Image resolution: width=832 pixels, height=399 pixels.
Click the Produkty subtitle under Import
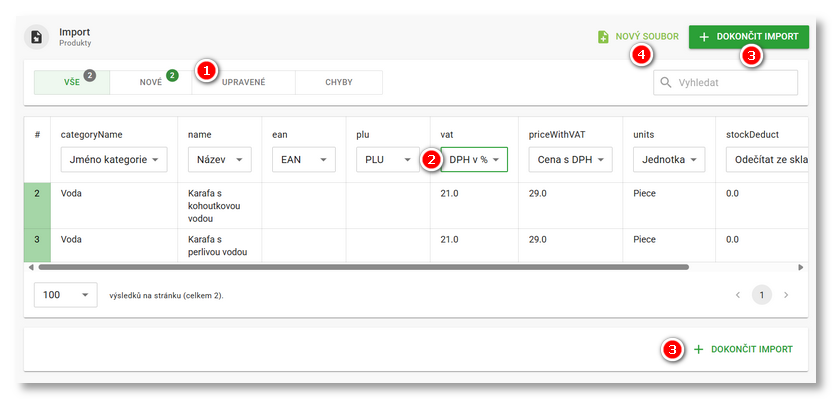pyautogui.click(x=75, y=44)
